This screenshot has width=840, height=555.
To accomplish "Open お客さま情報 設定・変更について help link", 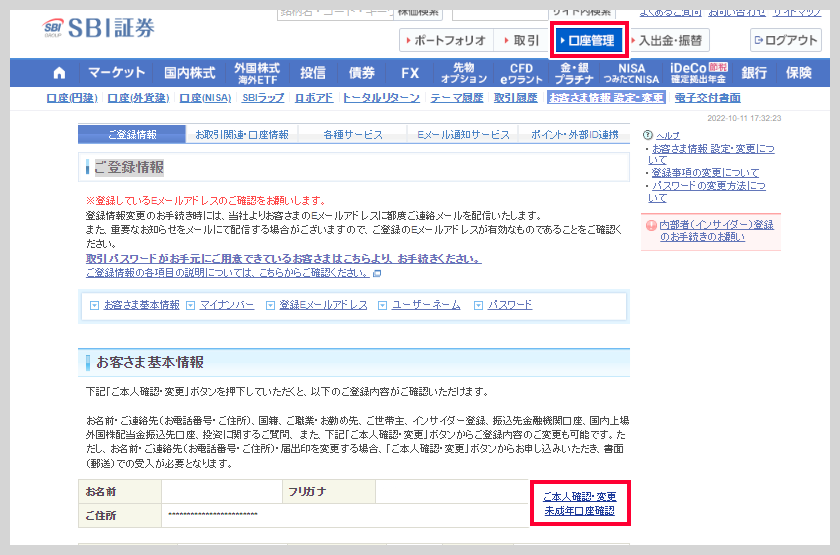I will [711, 154].
